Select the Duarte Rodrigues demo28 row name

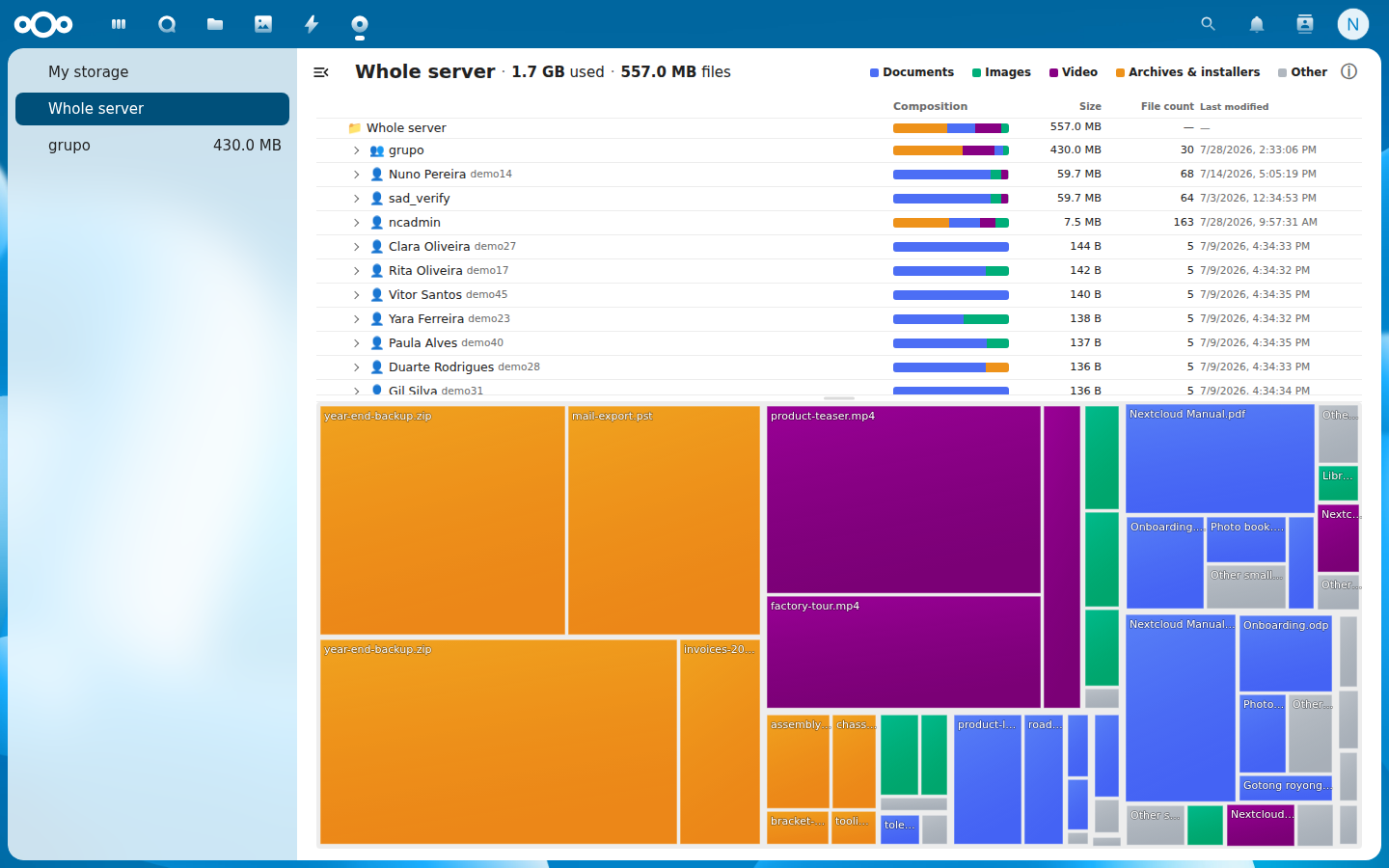[464, 367]
